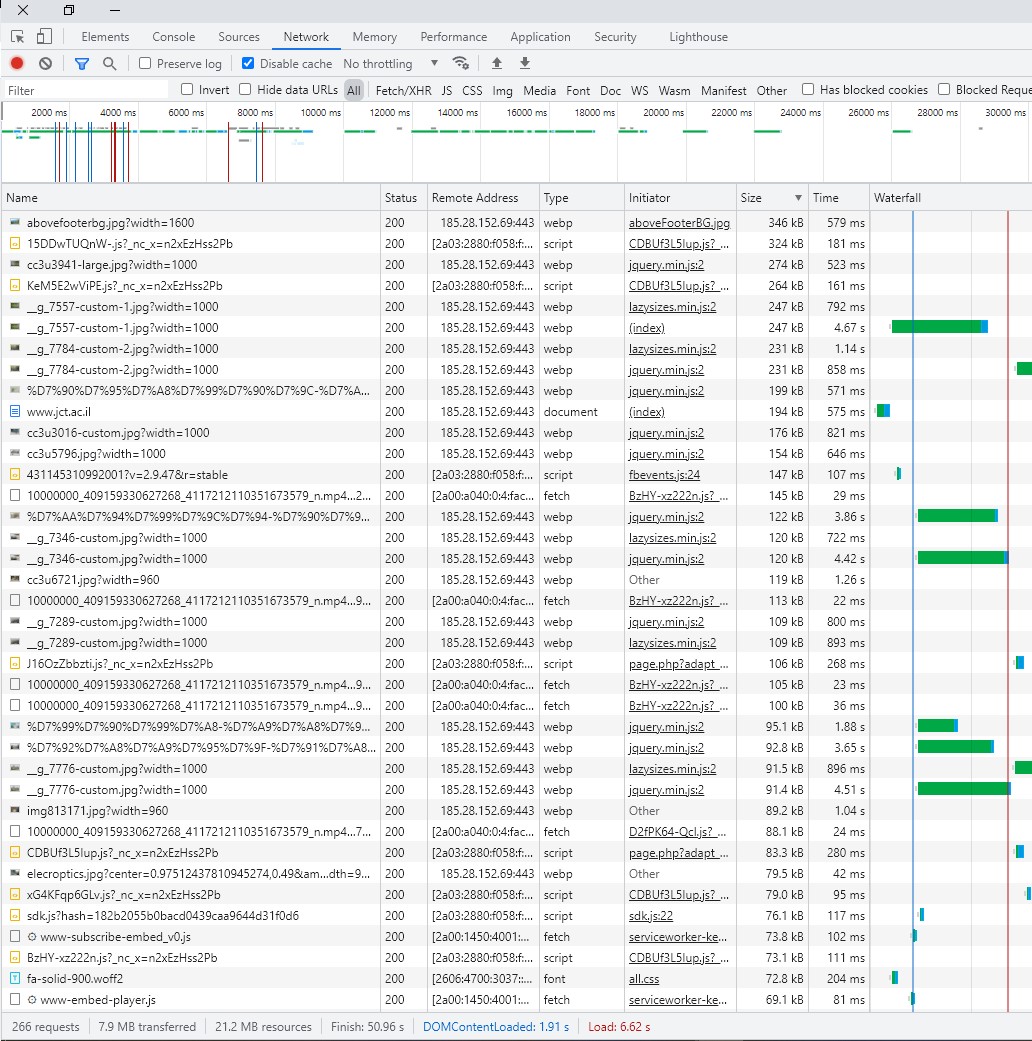Toggle the filter funnel icon
Screen dimensions: 1032x1041
click(82, 64)
